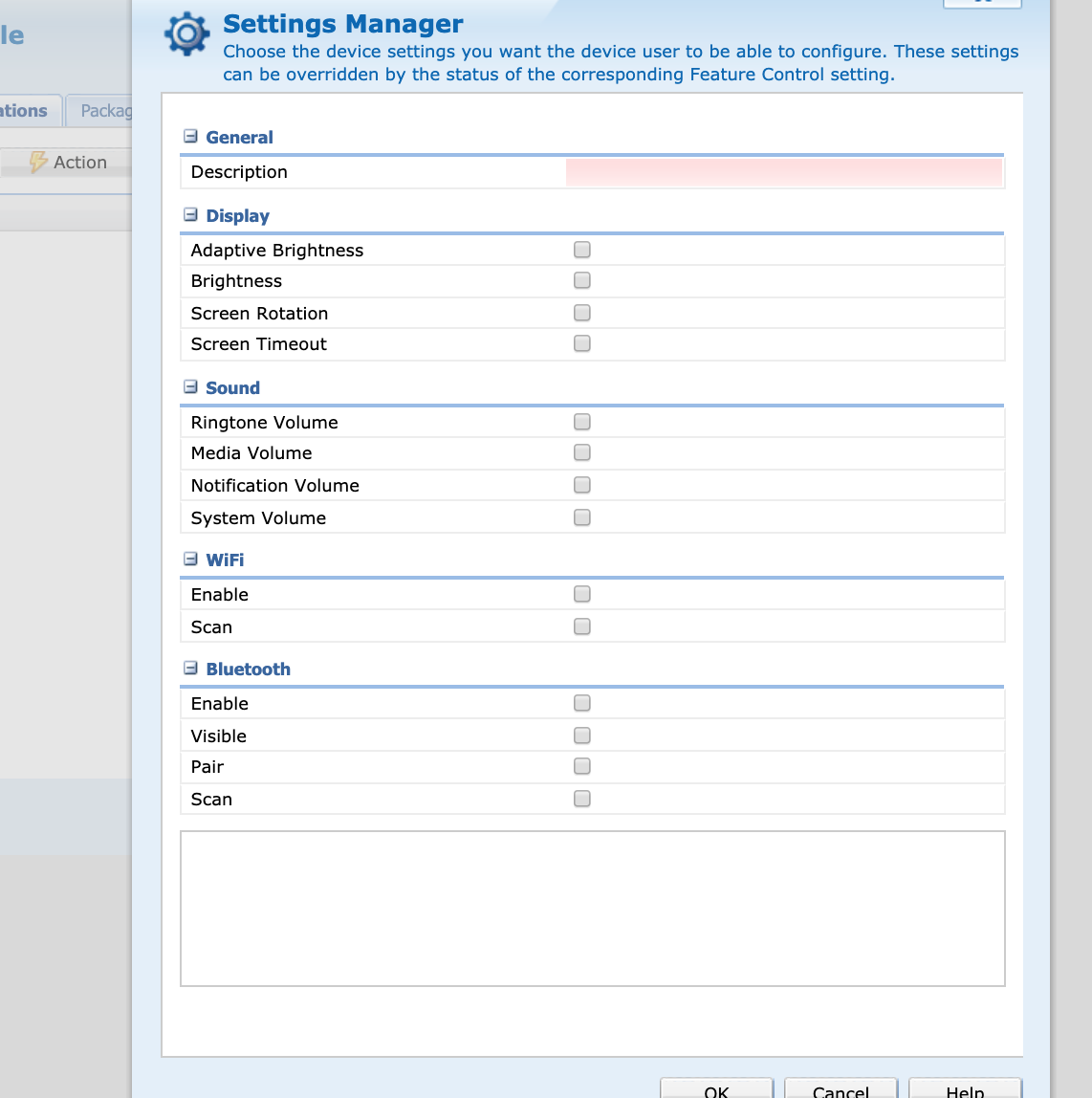The height and width of the screenshot is (1098, 1092).
Task: Collapse the Bluetooth section
Action: (190, 669)
